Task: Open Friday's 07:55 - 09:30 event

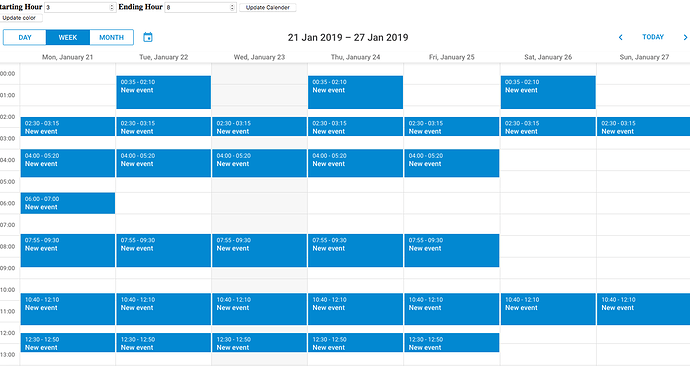Action: 451,250
